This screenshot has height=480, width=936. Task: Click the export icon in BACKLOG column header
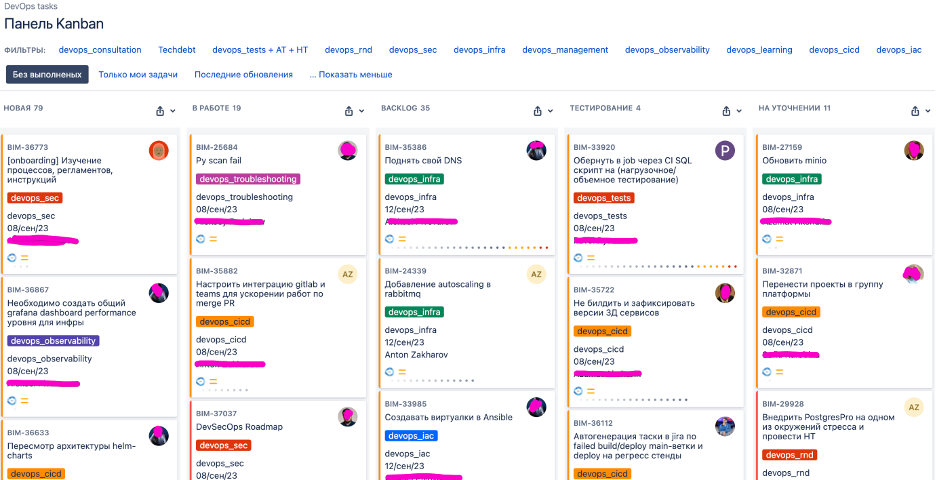(x=537, y=111)
